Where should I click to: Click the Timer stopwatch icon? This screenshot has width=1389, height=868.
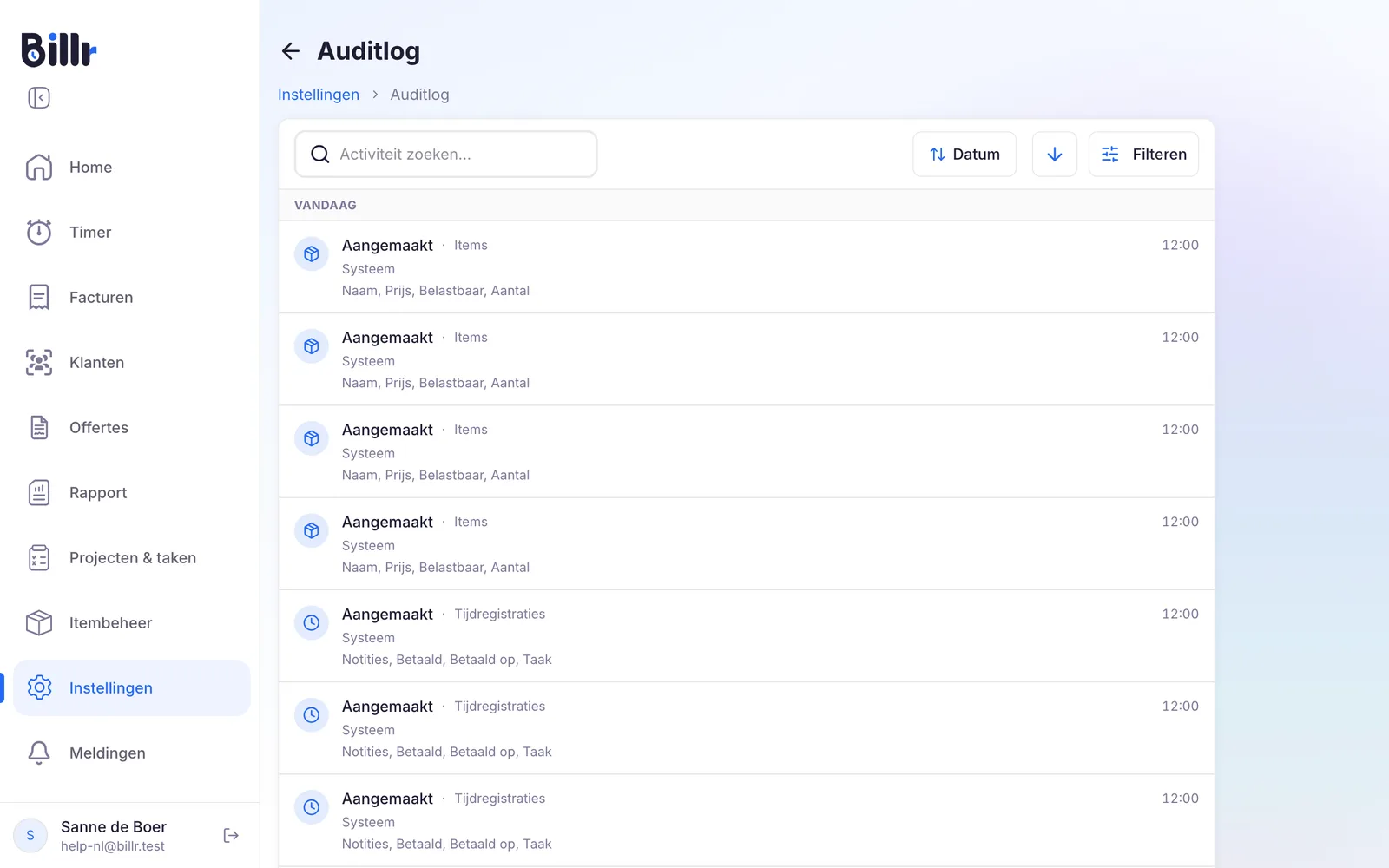pos(39,233)
